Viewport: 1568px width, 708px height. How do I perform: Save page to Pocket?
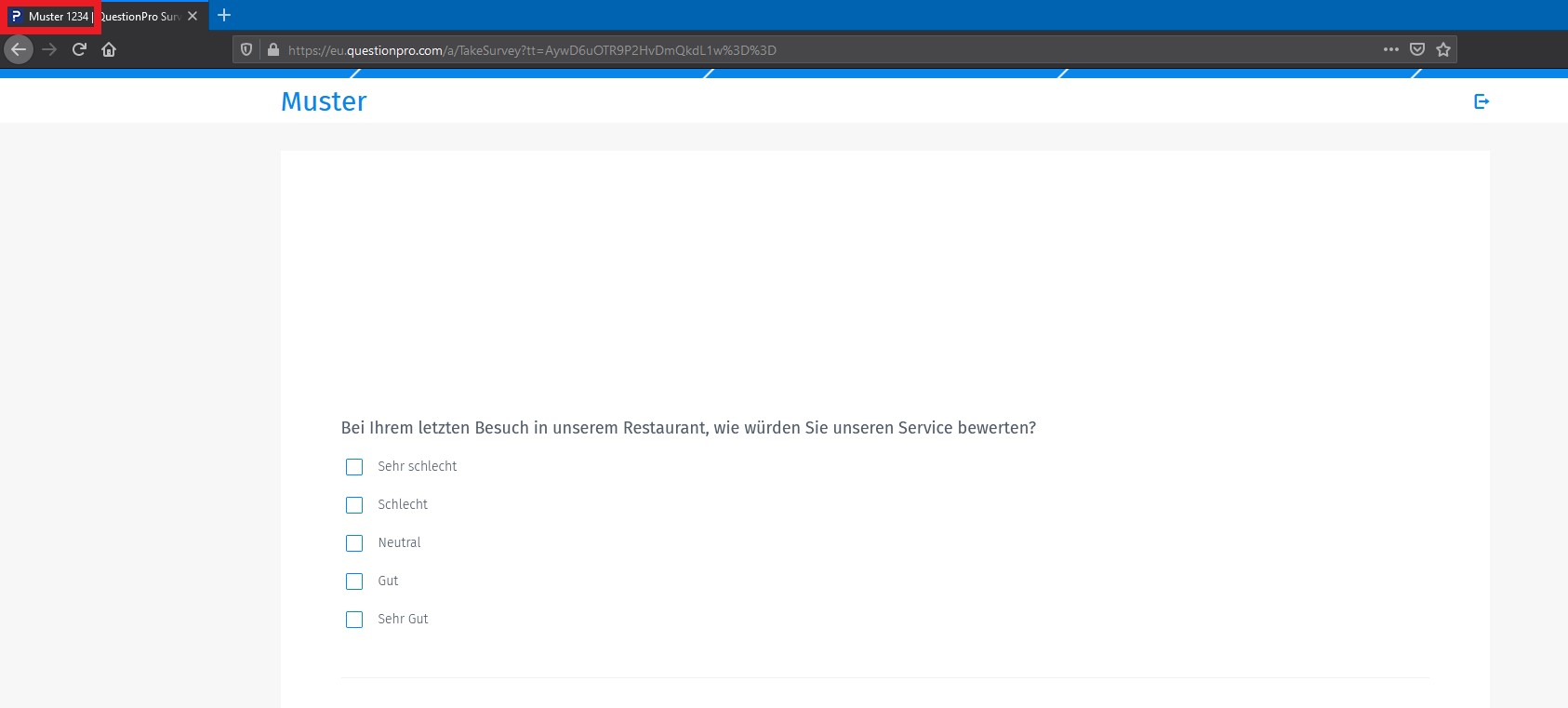click(1417, 49)
